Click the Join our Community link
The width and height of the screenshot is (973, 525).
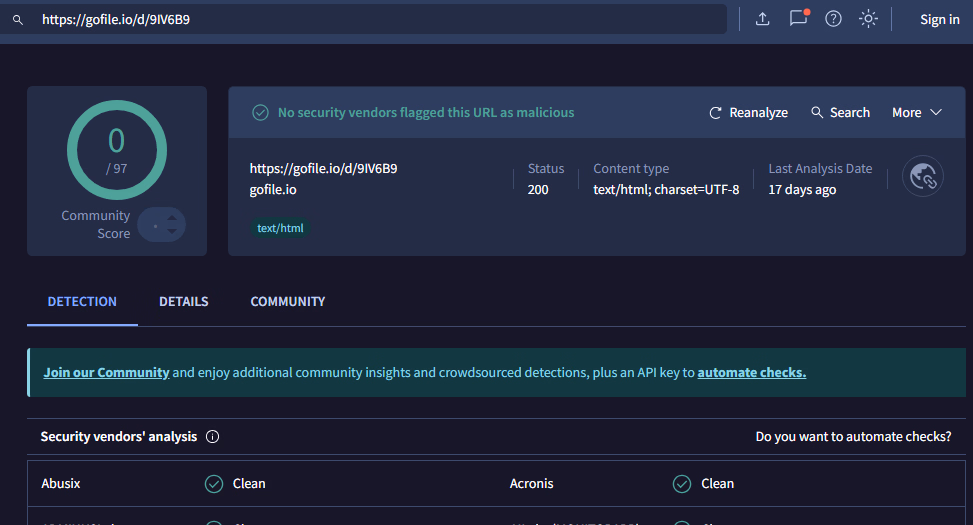pos(106,372)
